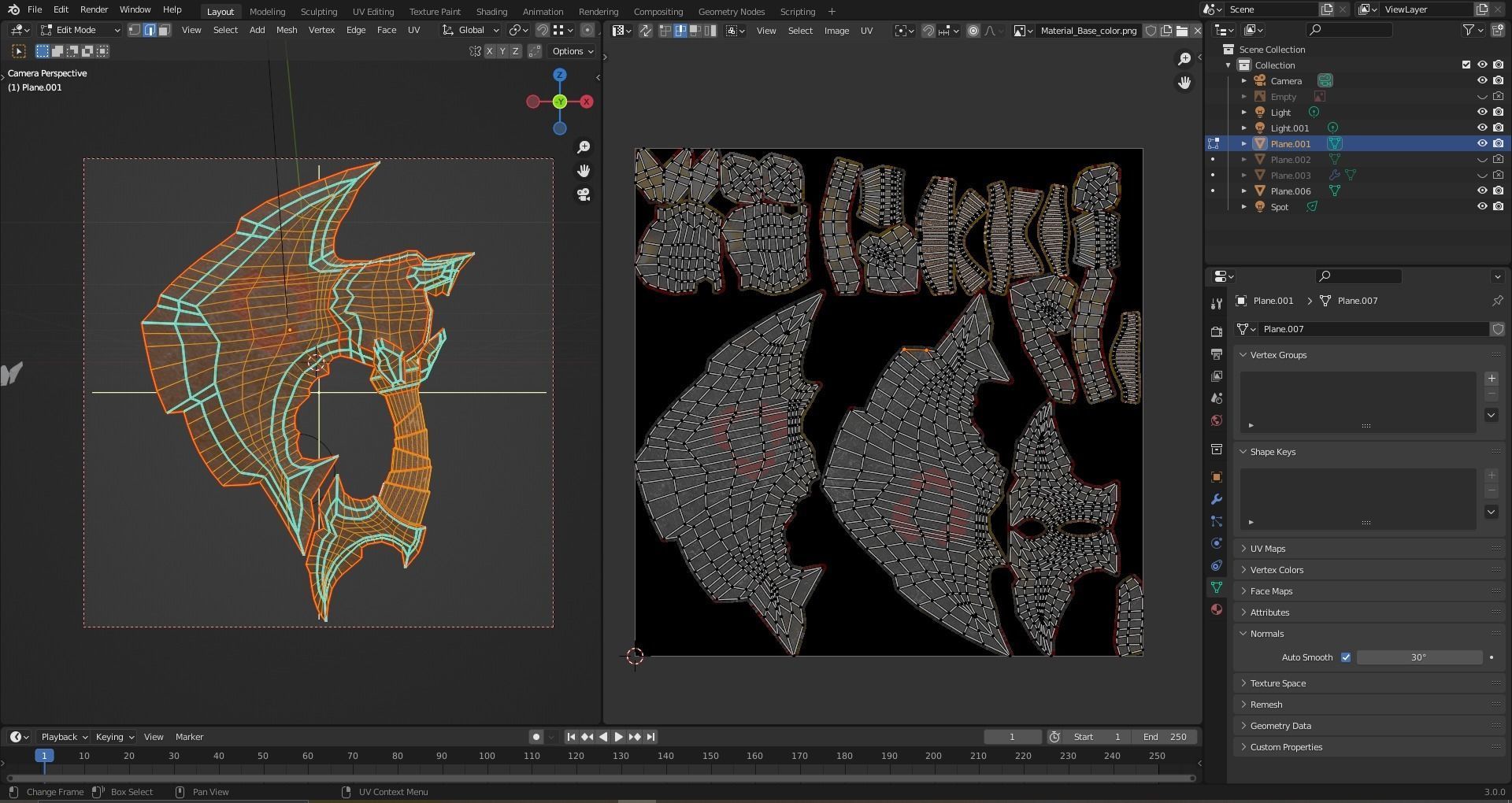Toggle visibility of Camera in the outliner

1481,80
